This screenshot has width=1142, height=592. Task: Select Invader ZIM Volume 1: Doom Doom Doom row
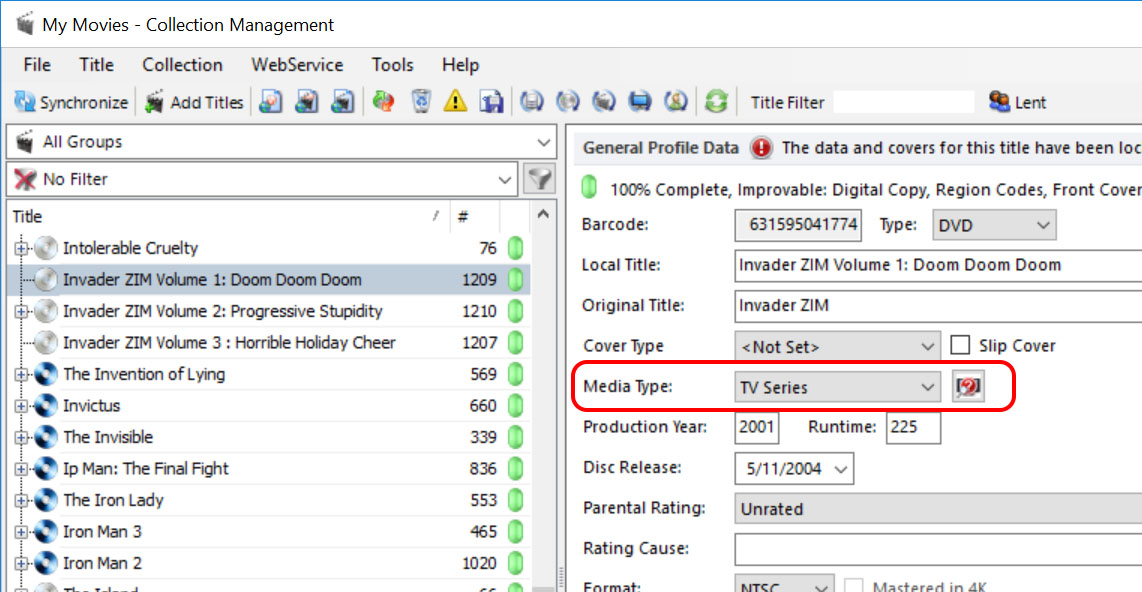(x=269, y=280)
